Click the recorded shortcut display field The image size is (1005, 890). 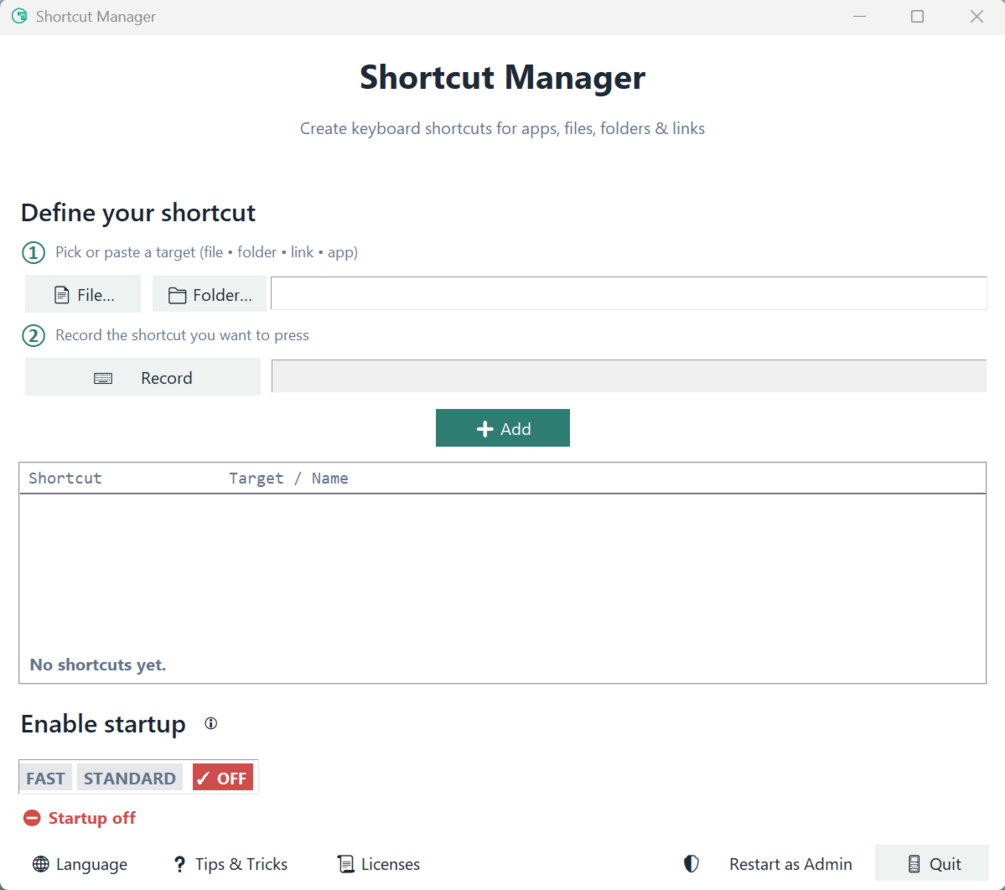pos(629,375)
